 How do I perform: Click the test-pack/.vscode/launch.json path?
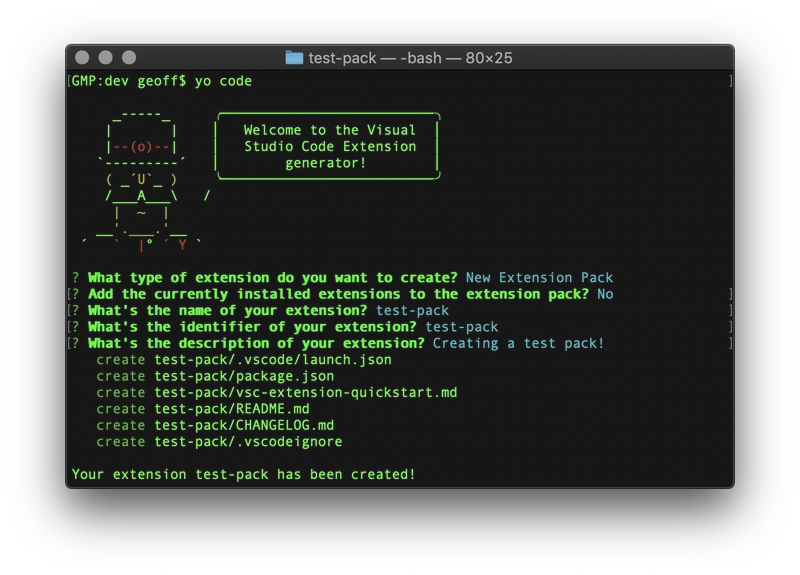pos(273,360)
